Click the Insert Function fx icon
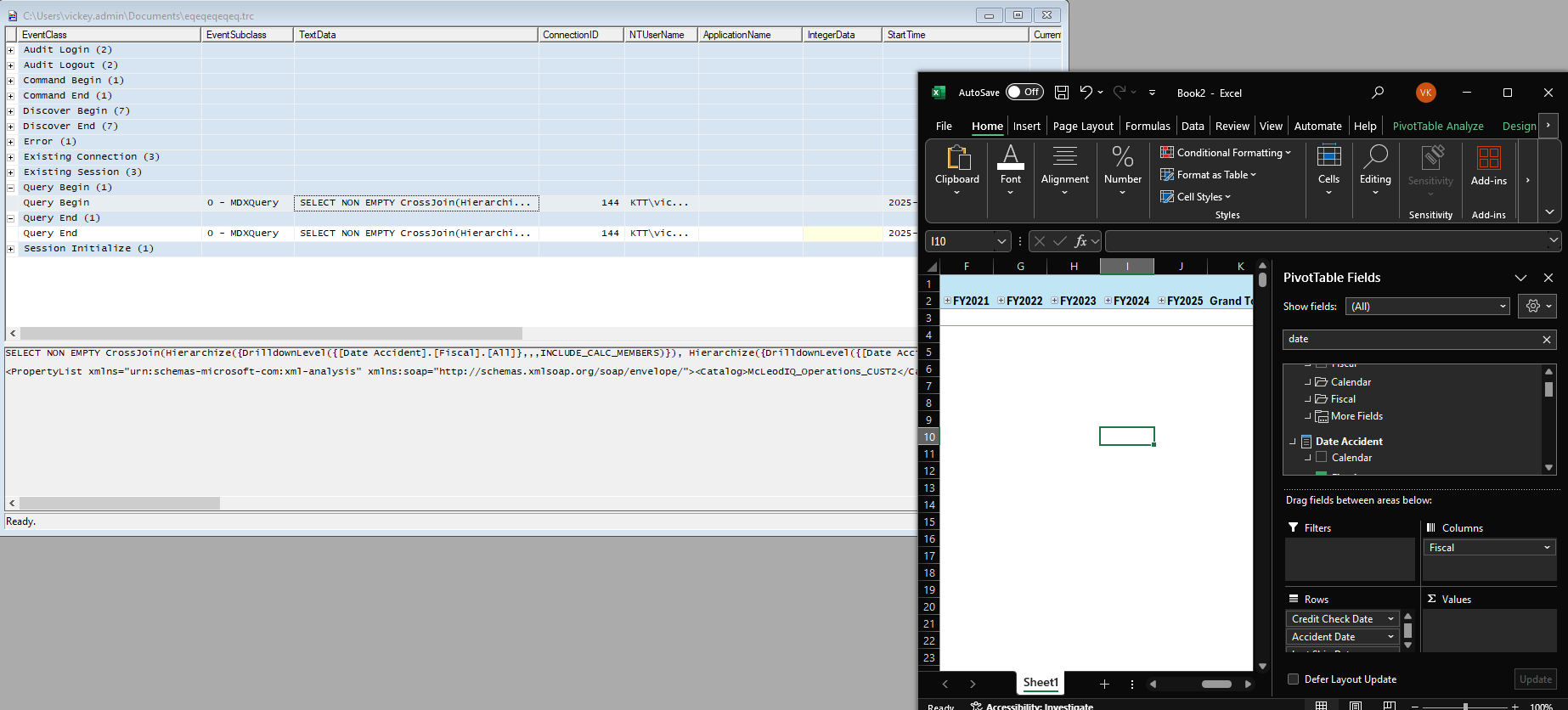This screenshot has height=710, width=1568. 1080,241
